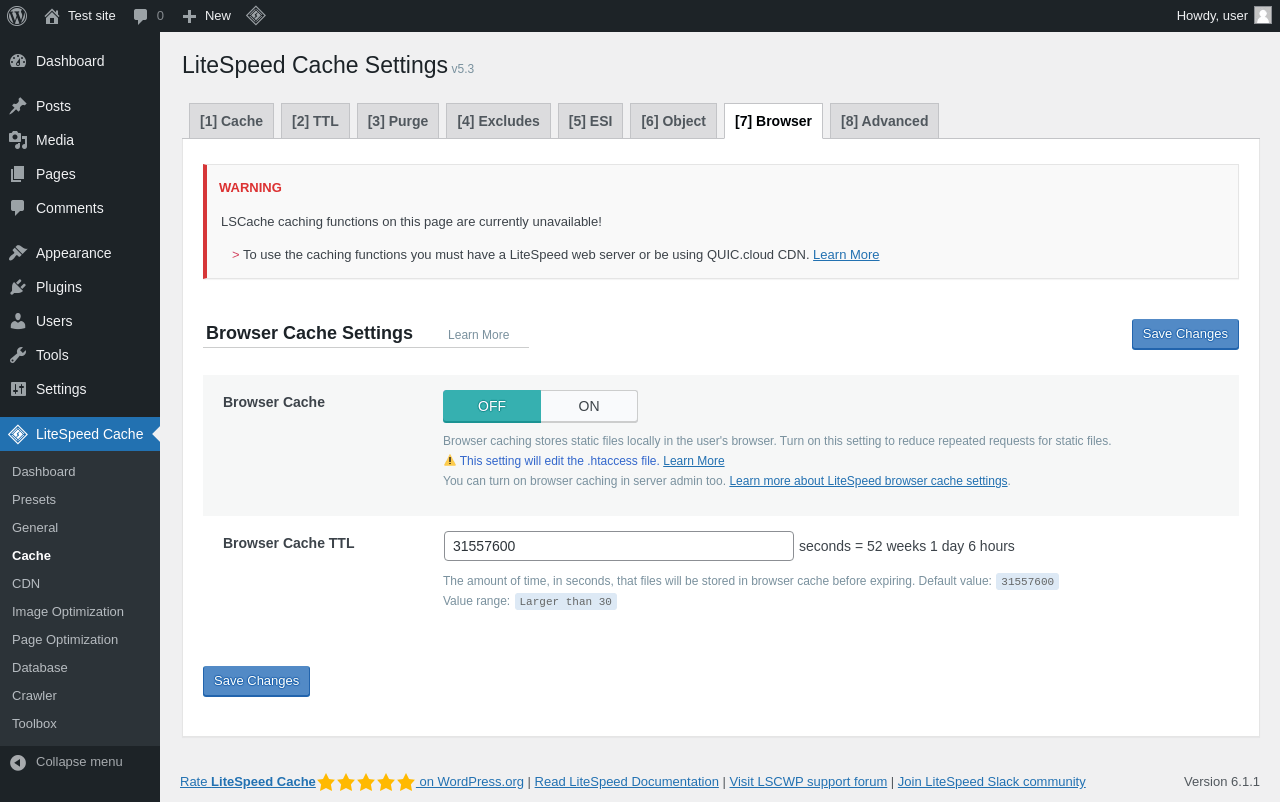Click the comments bubble icon in top bar
1280x802 pixels.
pos(140,16)
